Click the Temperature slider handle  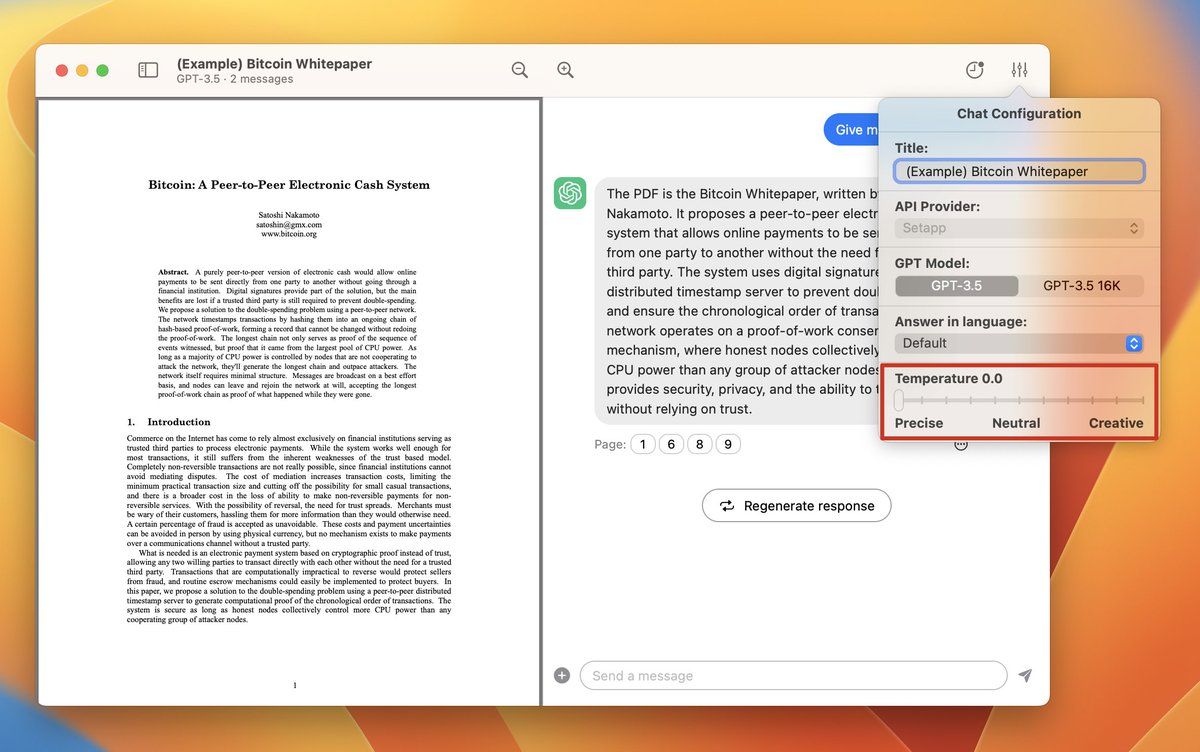pos(899,400)
